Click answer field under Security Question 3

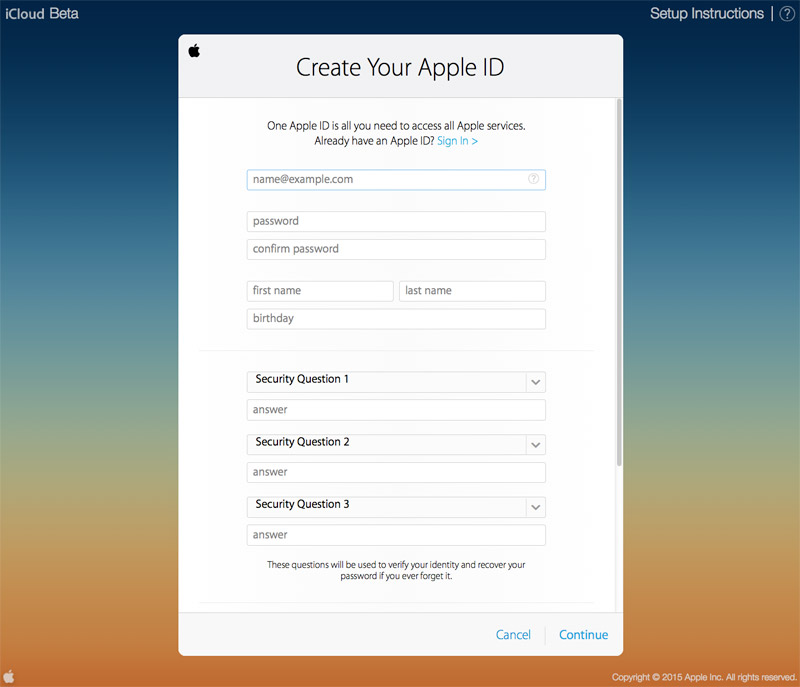[x=396, y=535]
